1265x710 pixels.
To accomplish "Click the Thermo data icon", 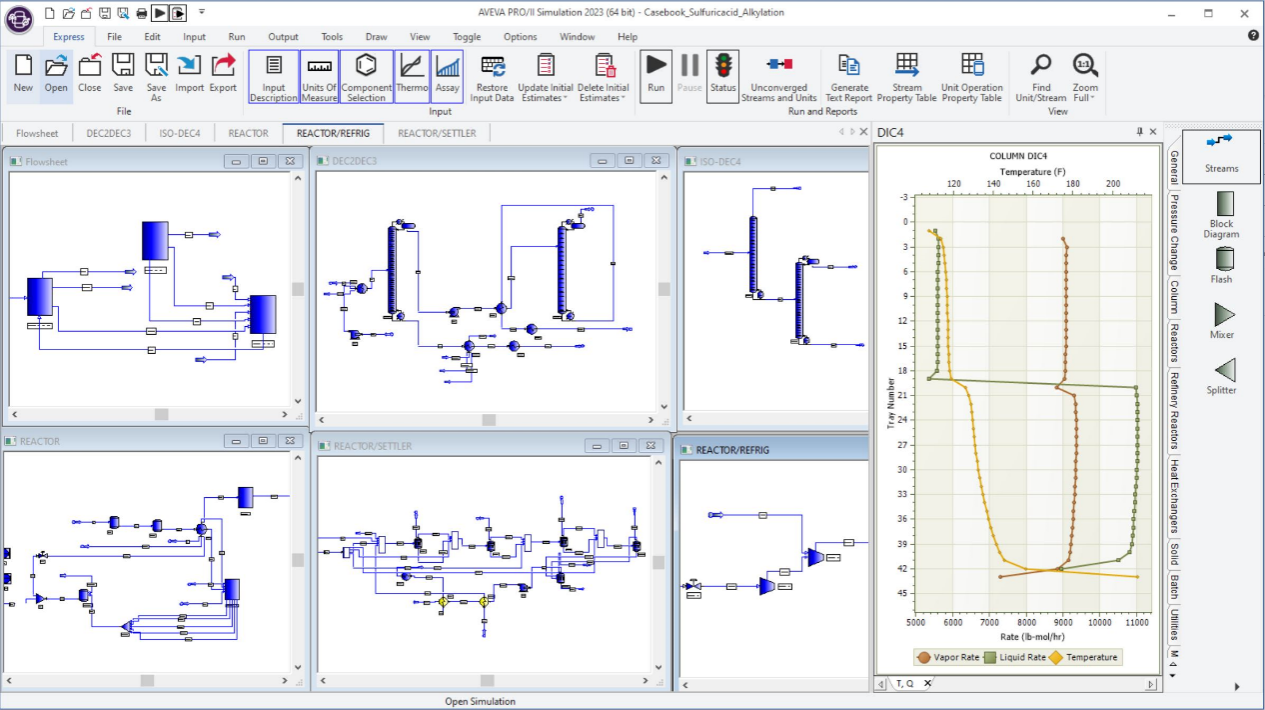I will coord(412,76).
